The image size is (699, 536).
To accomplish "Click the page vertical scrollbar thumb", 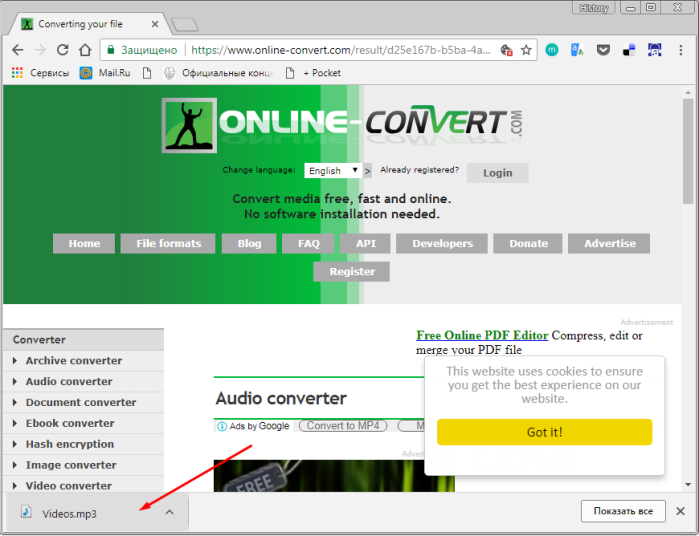I will 688,151.
